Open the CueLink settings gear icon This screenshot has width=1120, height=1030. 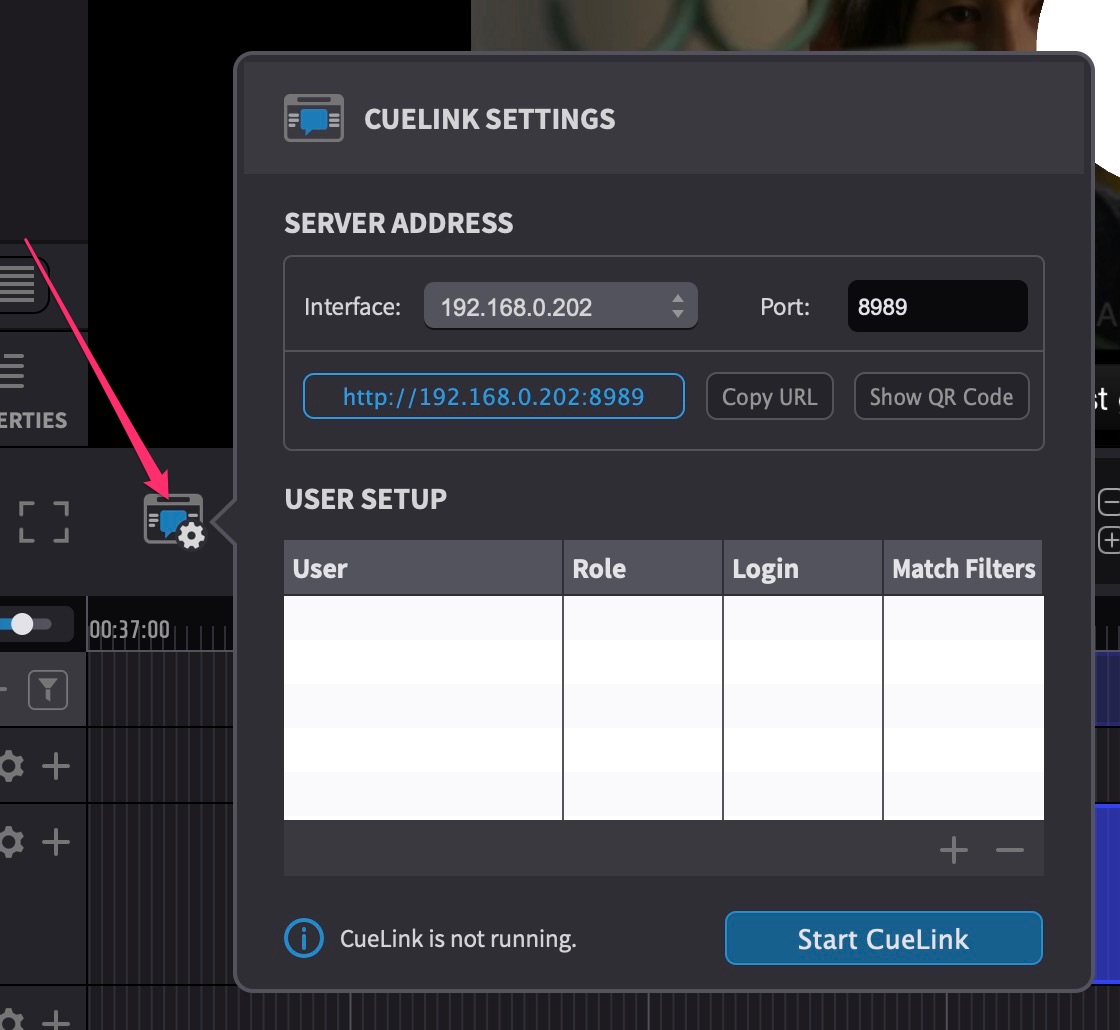(174, 521)
